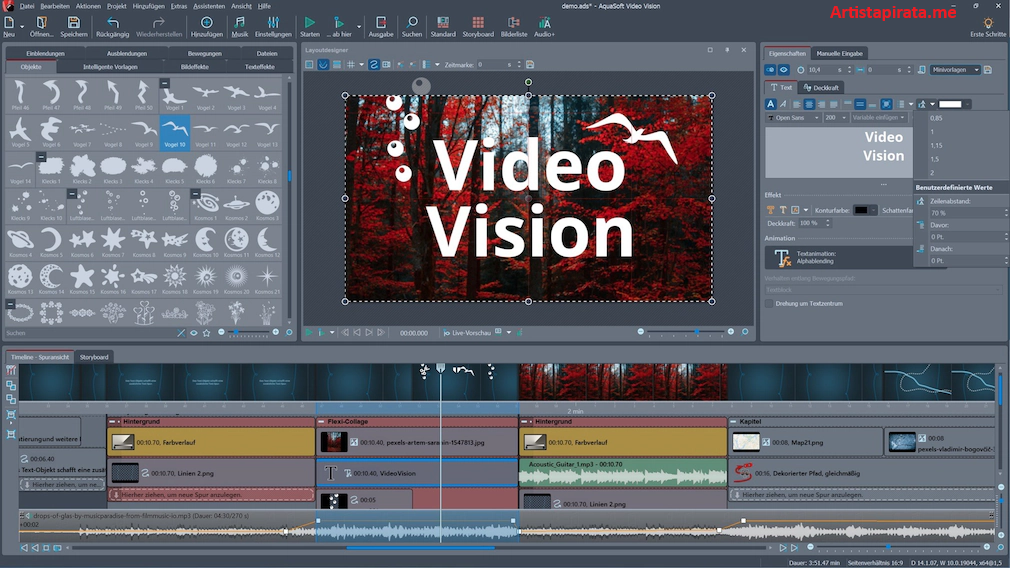Open Ausgabe export icon

pyautogui.click(x=381, y=26)
